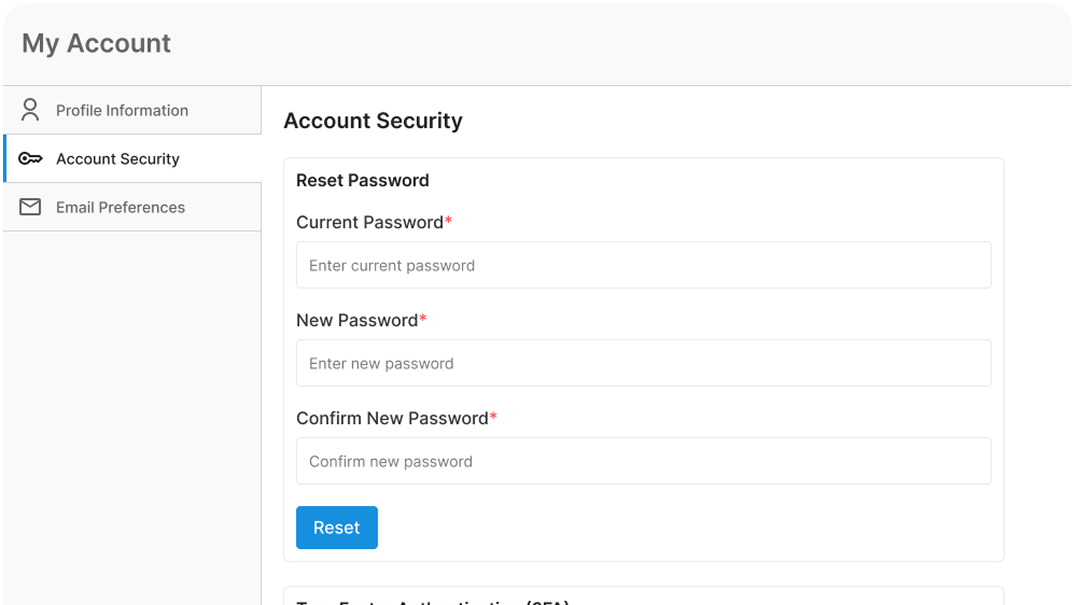1075x605 pixels.
Task: Focus the New Password input box
Action: coord(643,363)
